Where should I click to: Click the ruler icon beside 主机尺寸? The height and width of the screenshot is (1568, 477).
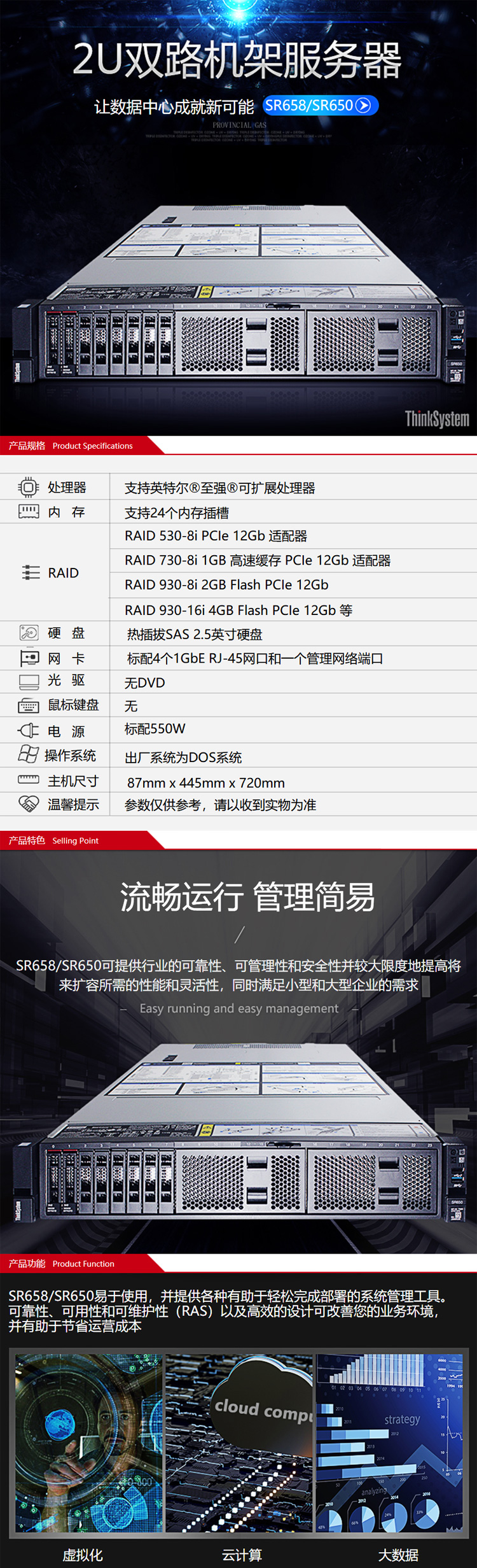tap(29, 779)
